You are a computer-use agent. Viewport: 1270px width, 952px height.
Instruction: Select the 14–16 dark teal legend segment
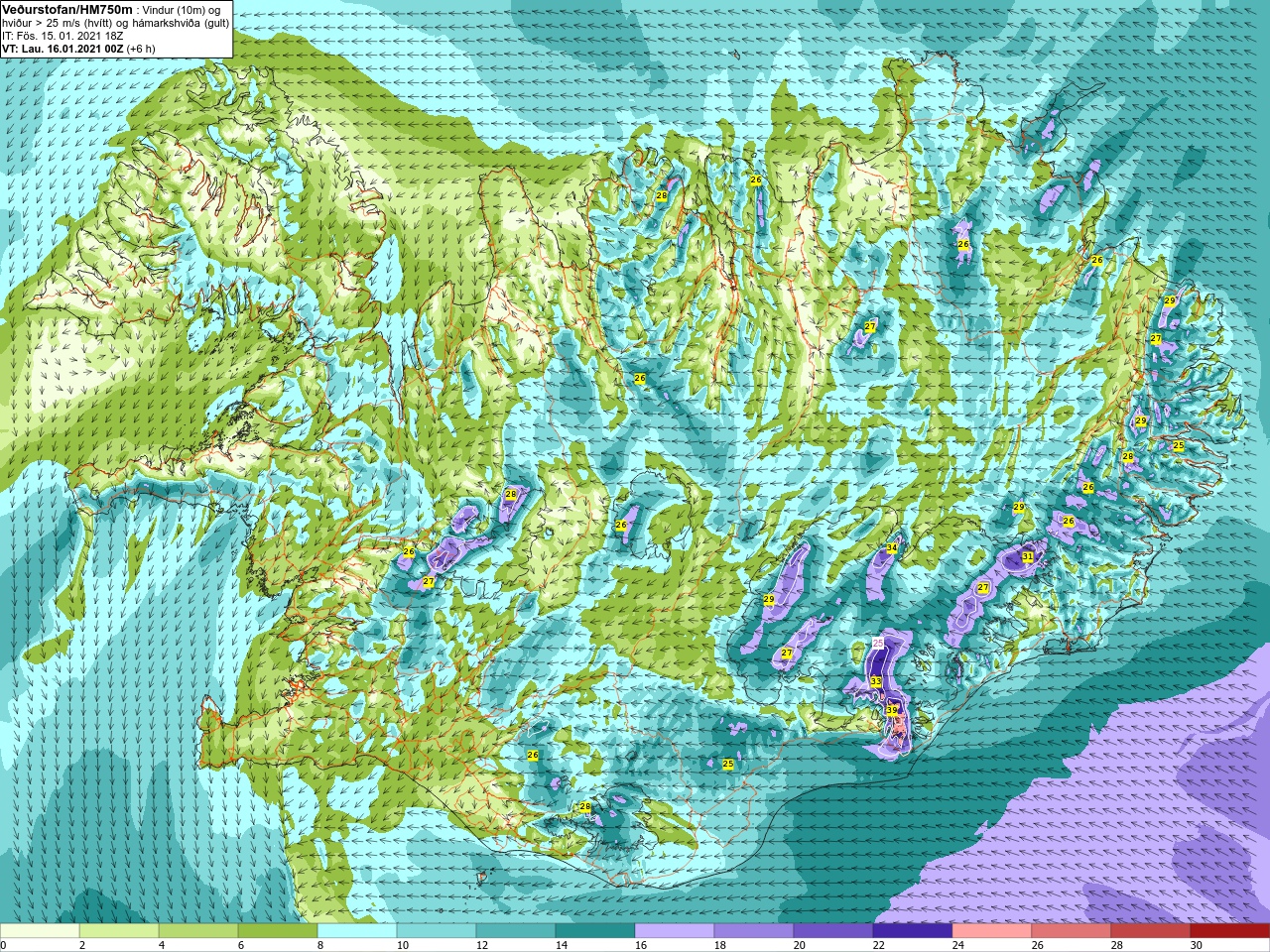coord(595,930)
